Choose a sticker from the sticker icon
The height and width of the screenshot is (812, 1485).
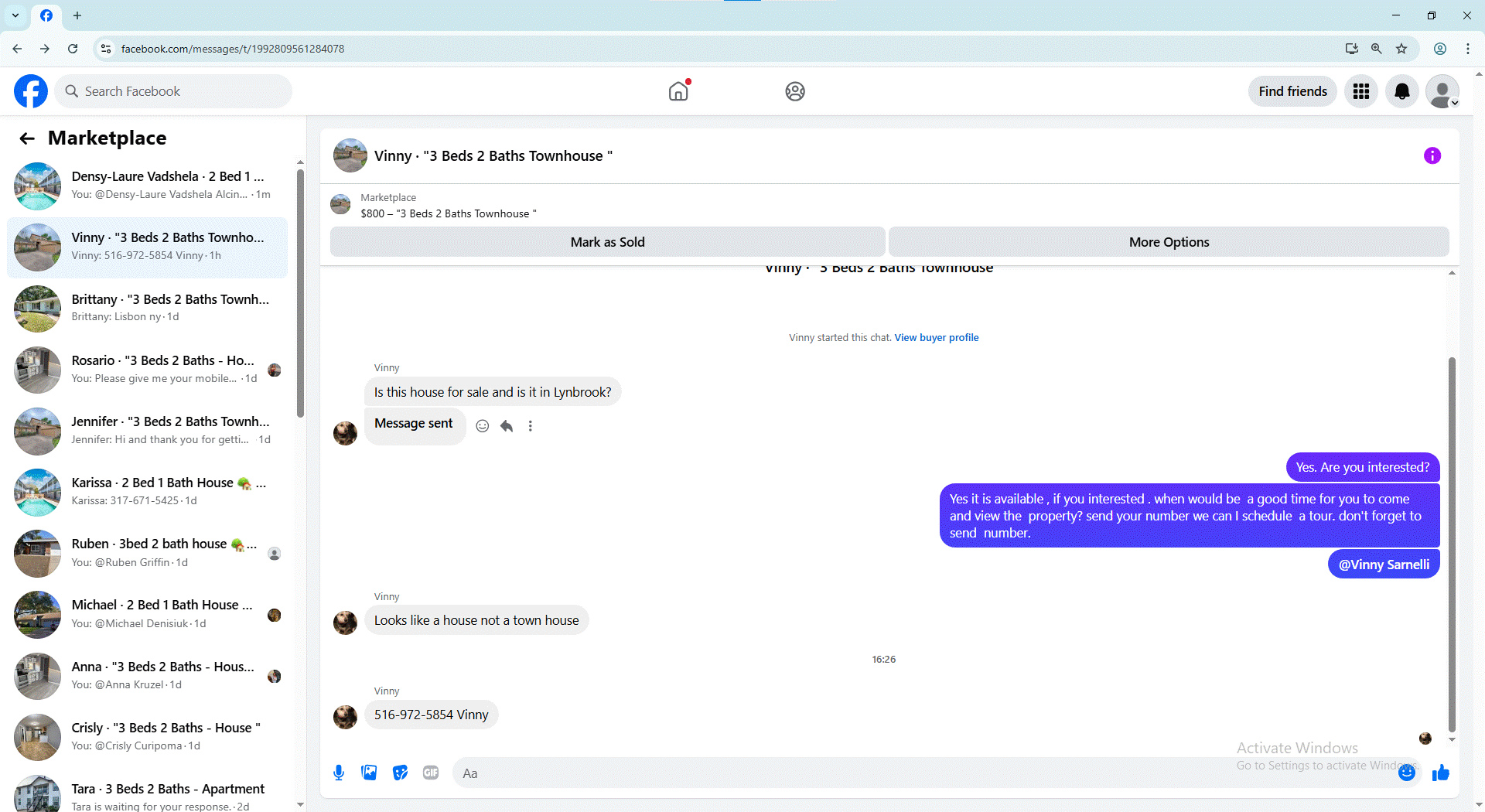tap(400, 773)
